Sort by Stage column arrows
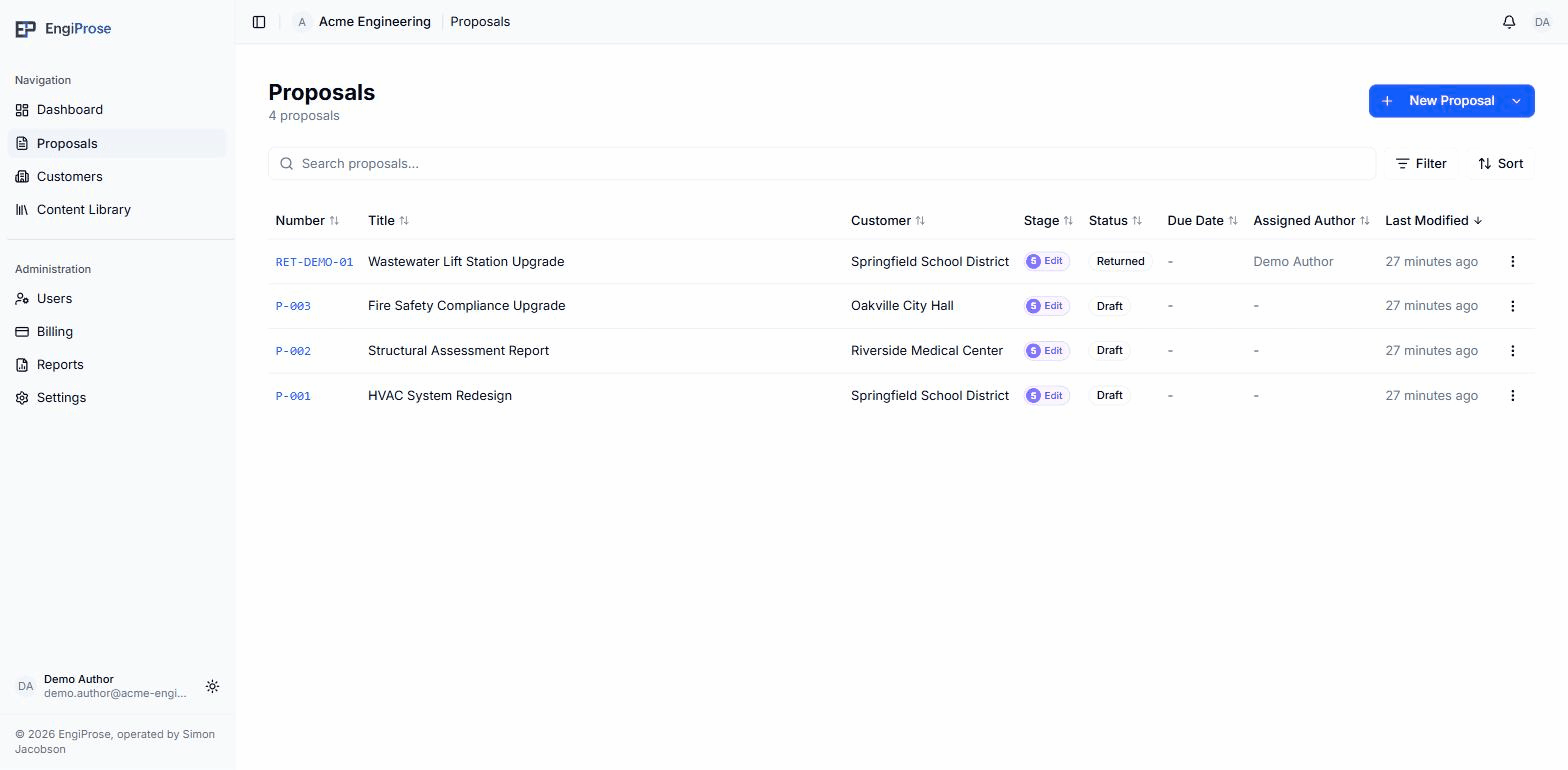This screenshot has width=1568, height=770. 1068,221
